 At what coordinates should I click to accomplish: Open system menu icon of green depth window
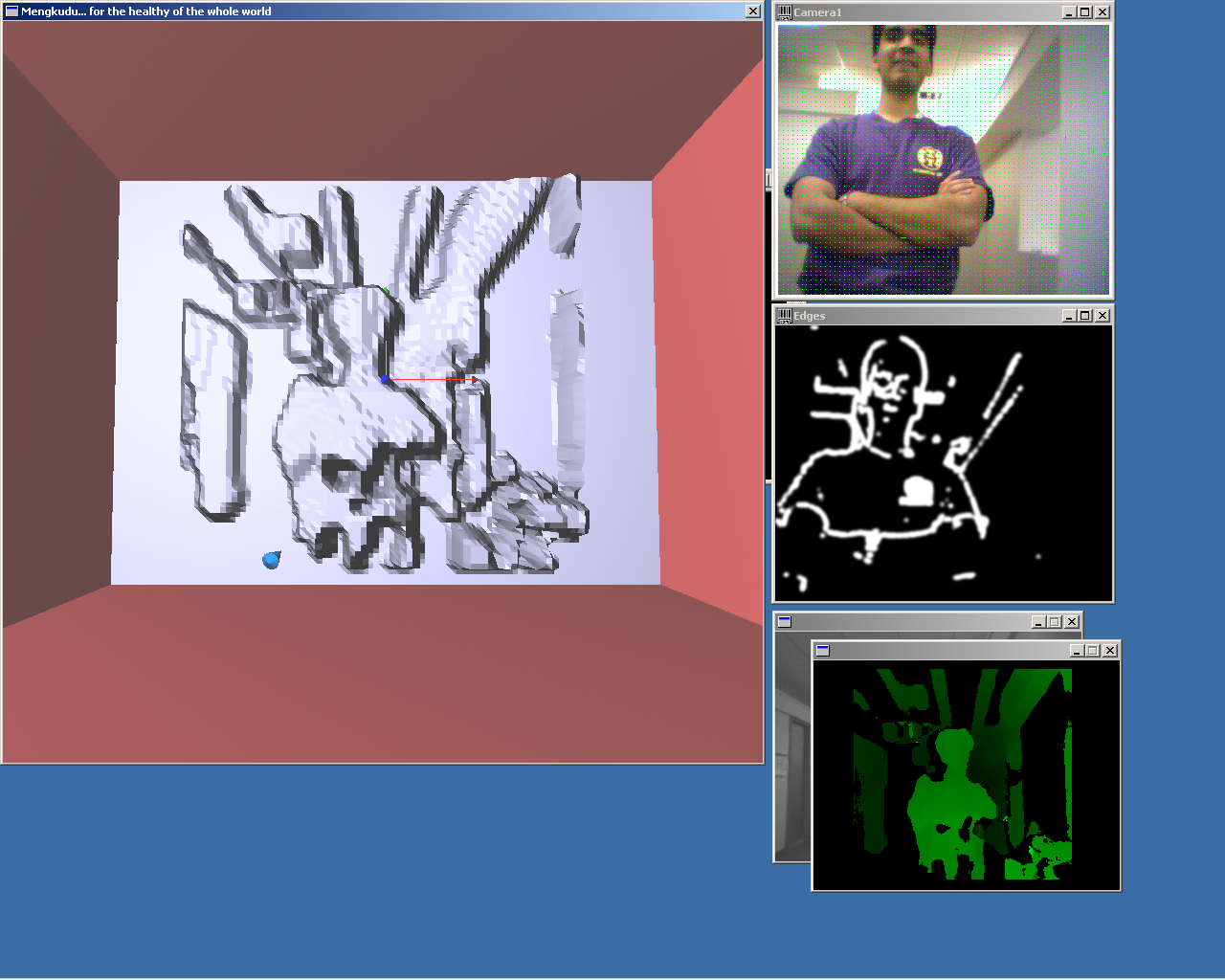tap(822, 651)
